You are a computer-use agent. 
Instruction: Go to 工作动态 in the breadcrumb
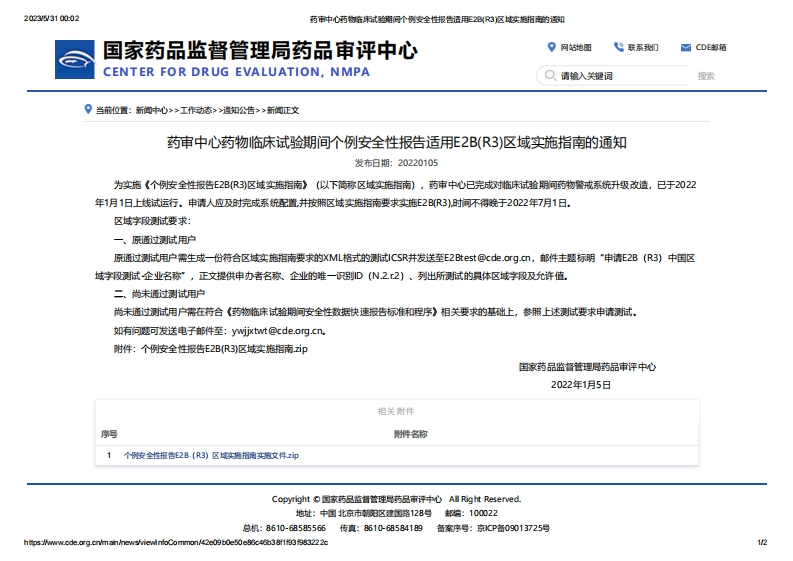(196, 110)
